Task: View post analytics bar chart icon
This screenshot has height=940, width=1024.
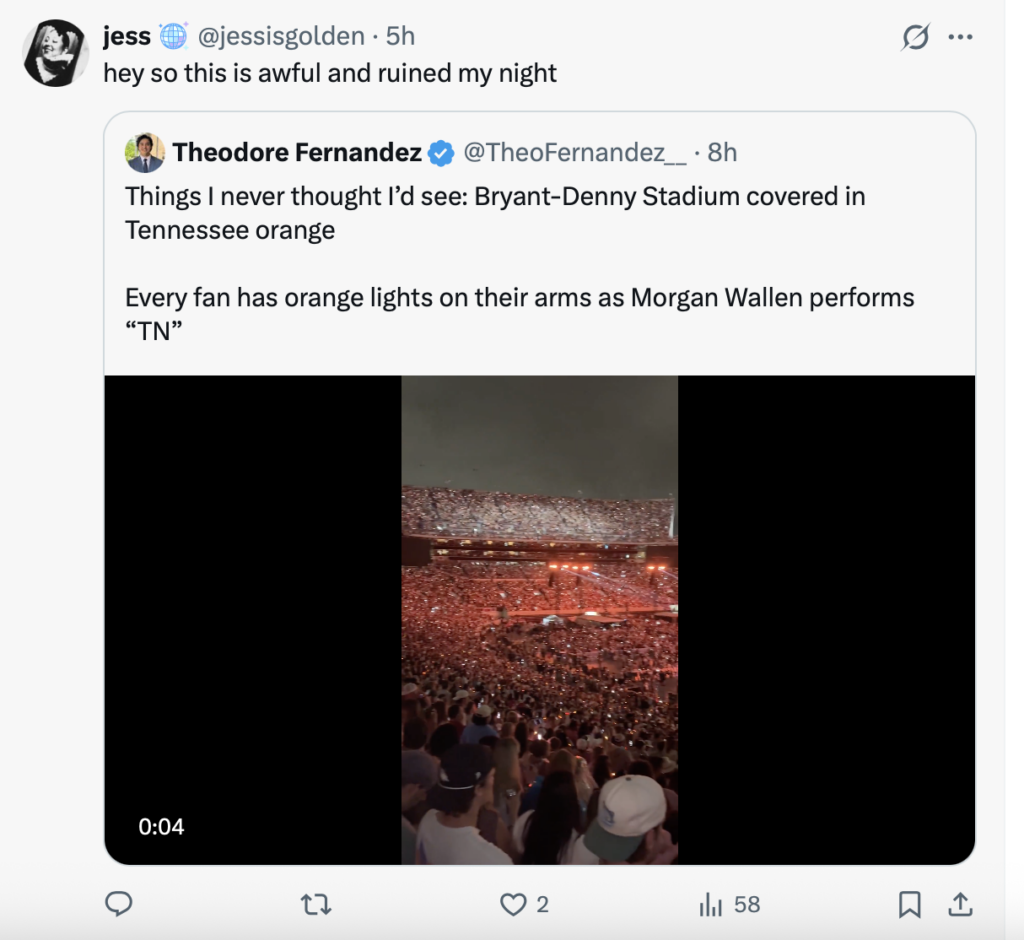Action: click(x=711, y=904)
